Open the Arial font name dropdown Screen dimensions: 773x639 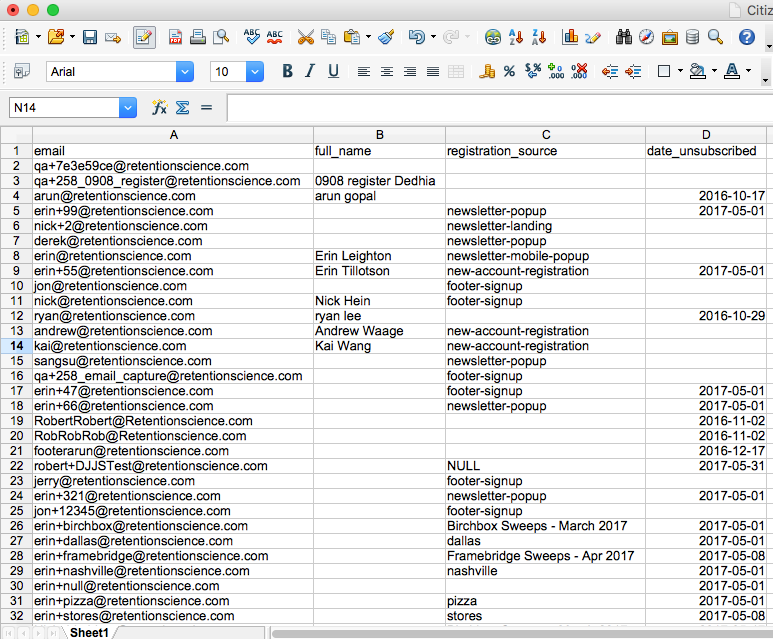pos(185,71)
